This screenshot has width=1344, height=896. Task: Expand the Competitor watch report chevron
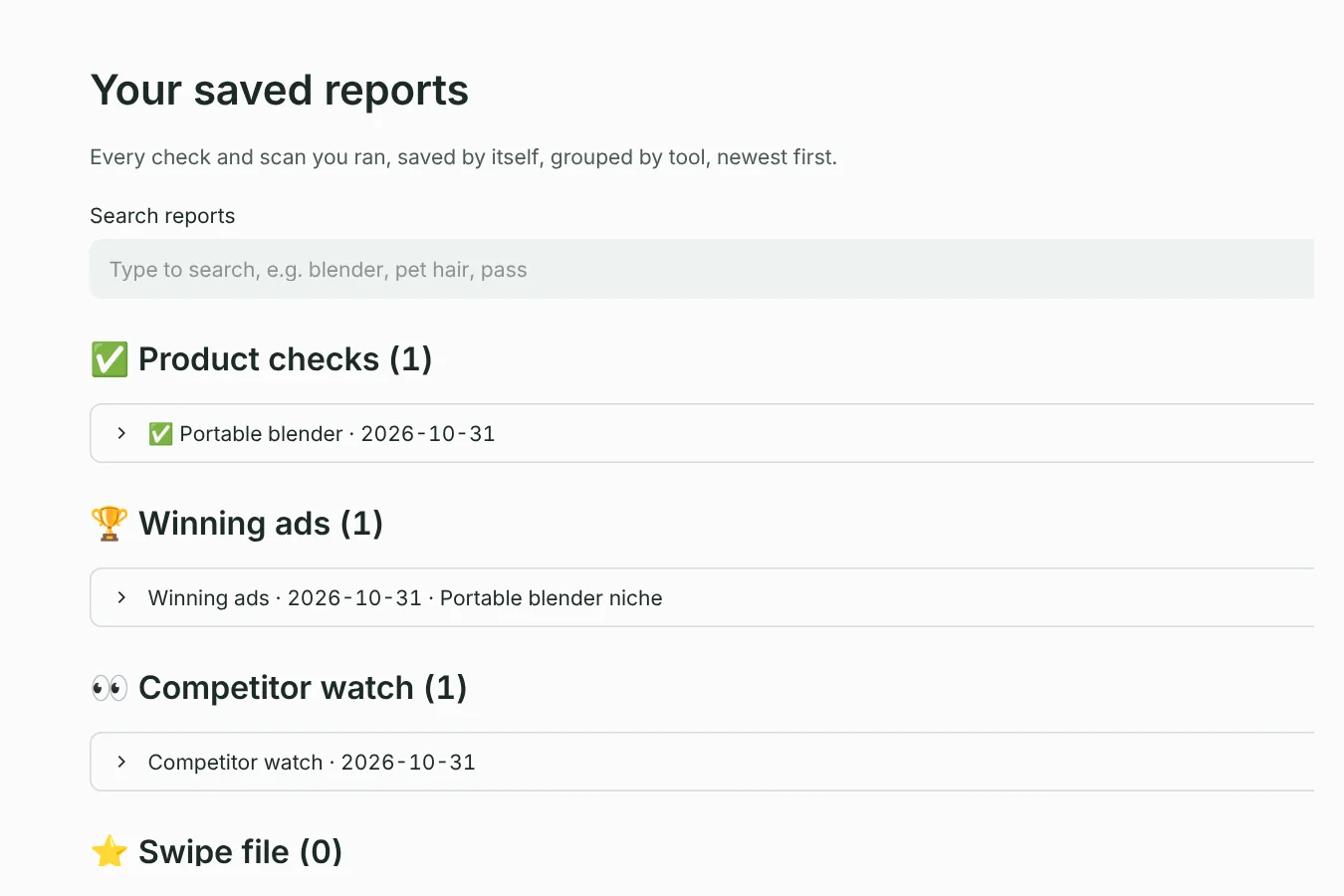pos(121,762)
